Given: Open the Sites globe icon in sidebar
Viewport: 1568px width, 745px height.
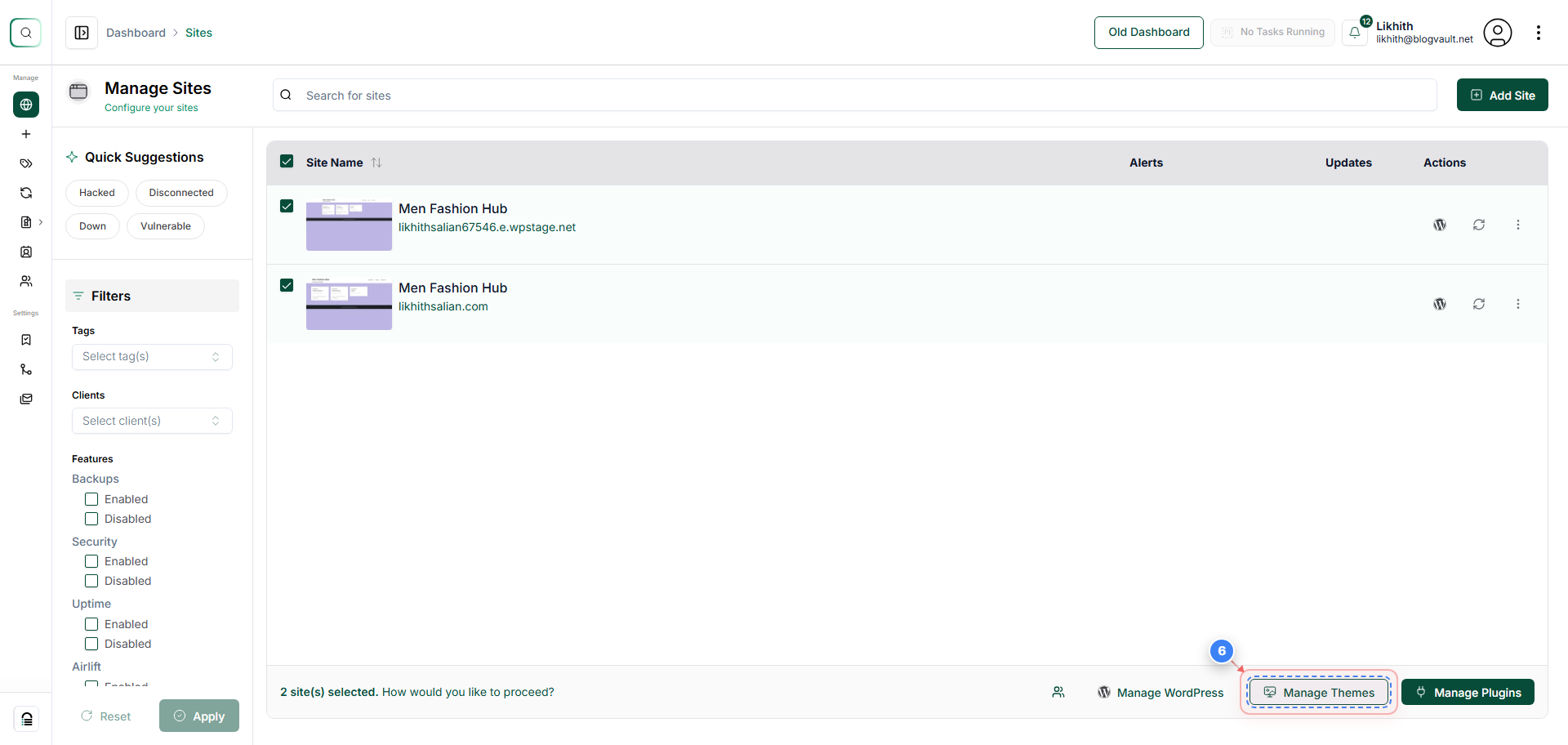Looking at the screenshot, I should (26, 105).
